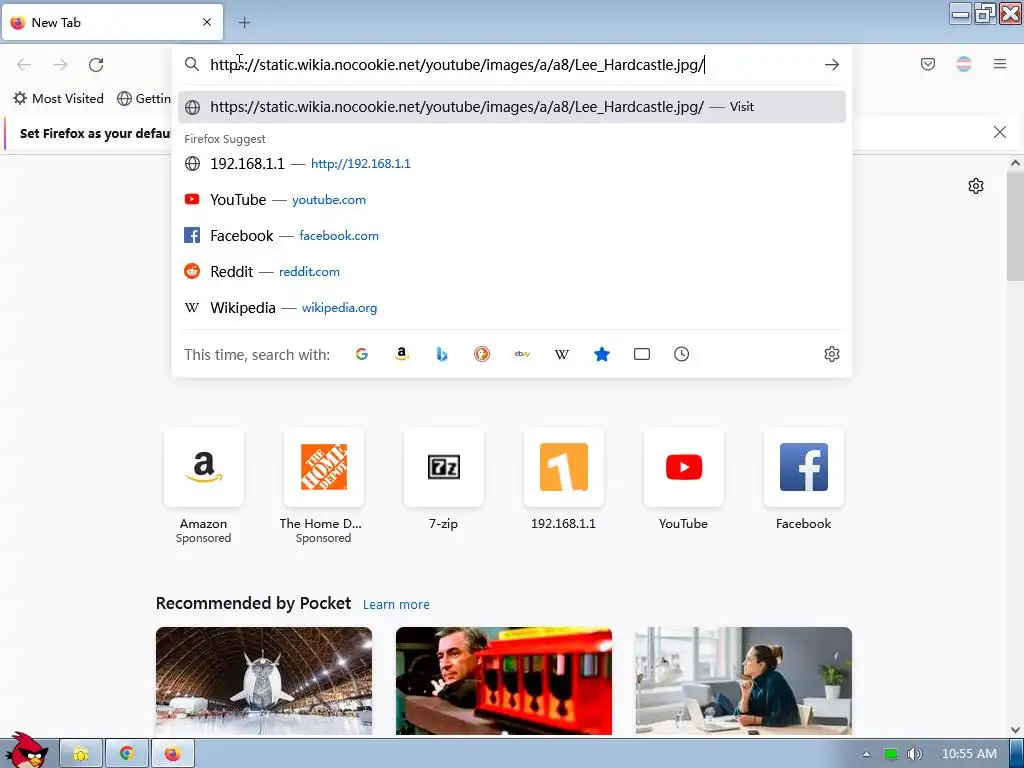Show hidden tray icons arrow

(x=867, y=754)
